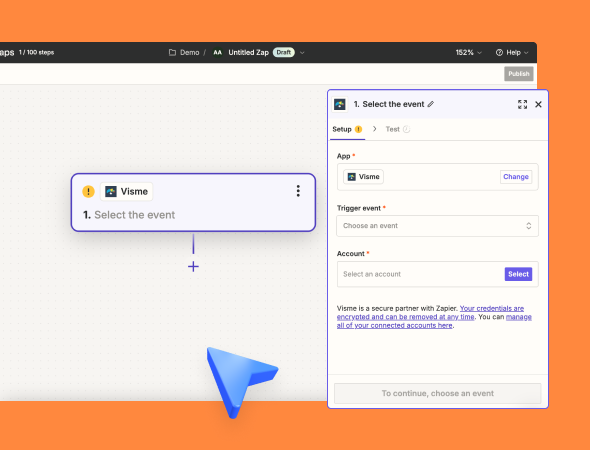Click the Publish button
The height and width of the screenshot is (450, 590).
[519, 74]
